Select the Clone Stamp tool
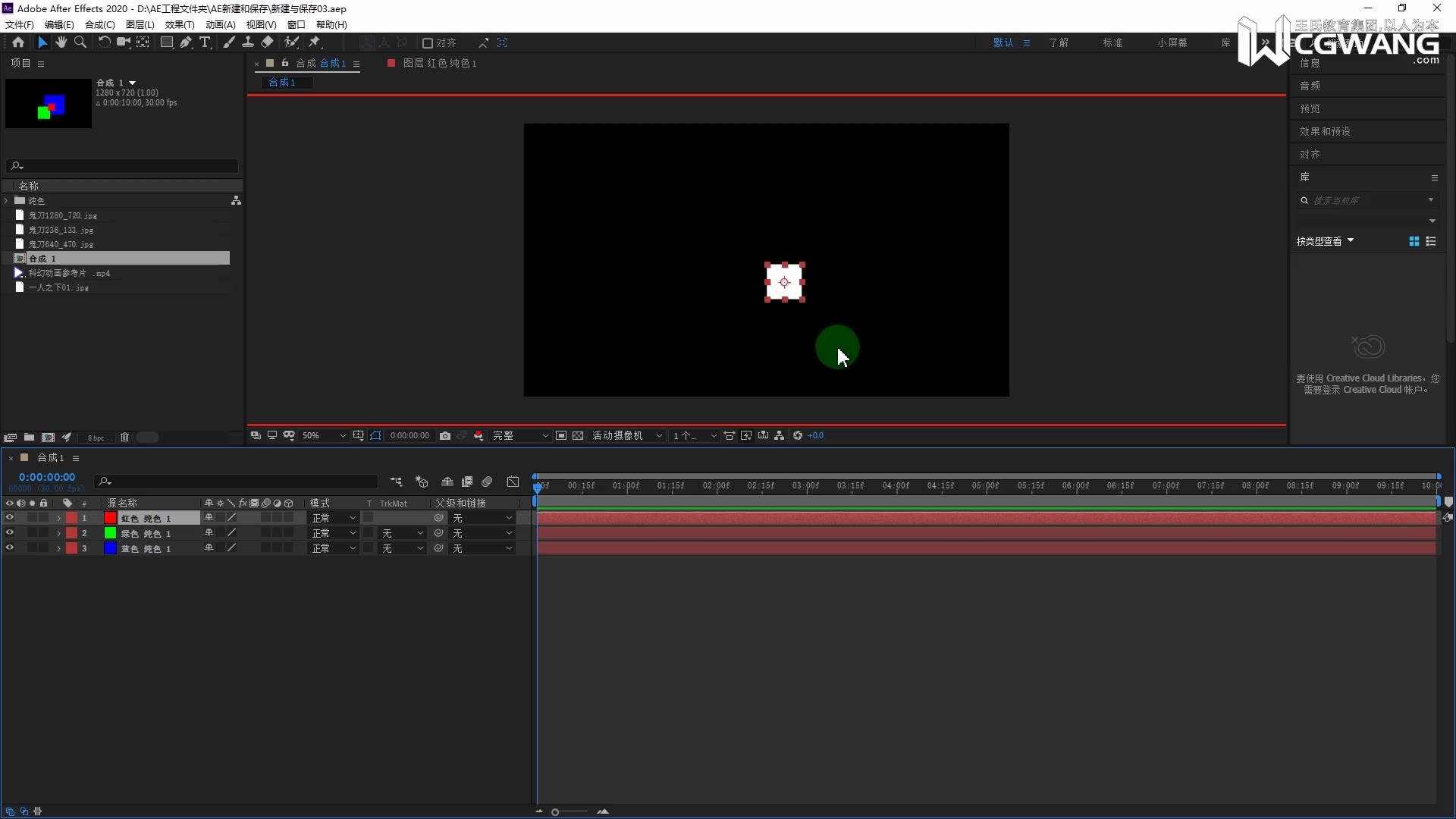 tap(248, 42)
